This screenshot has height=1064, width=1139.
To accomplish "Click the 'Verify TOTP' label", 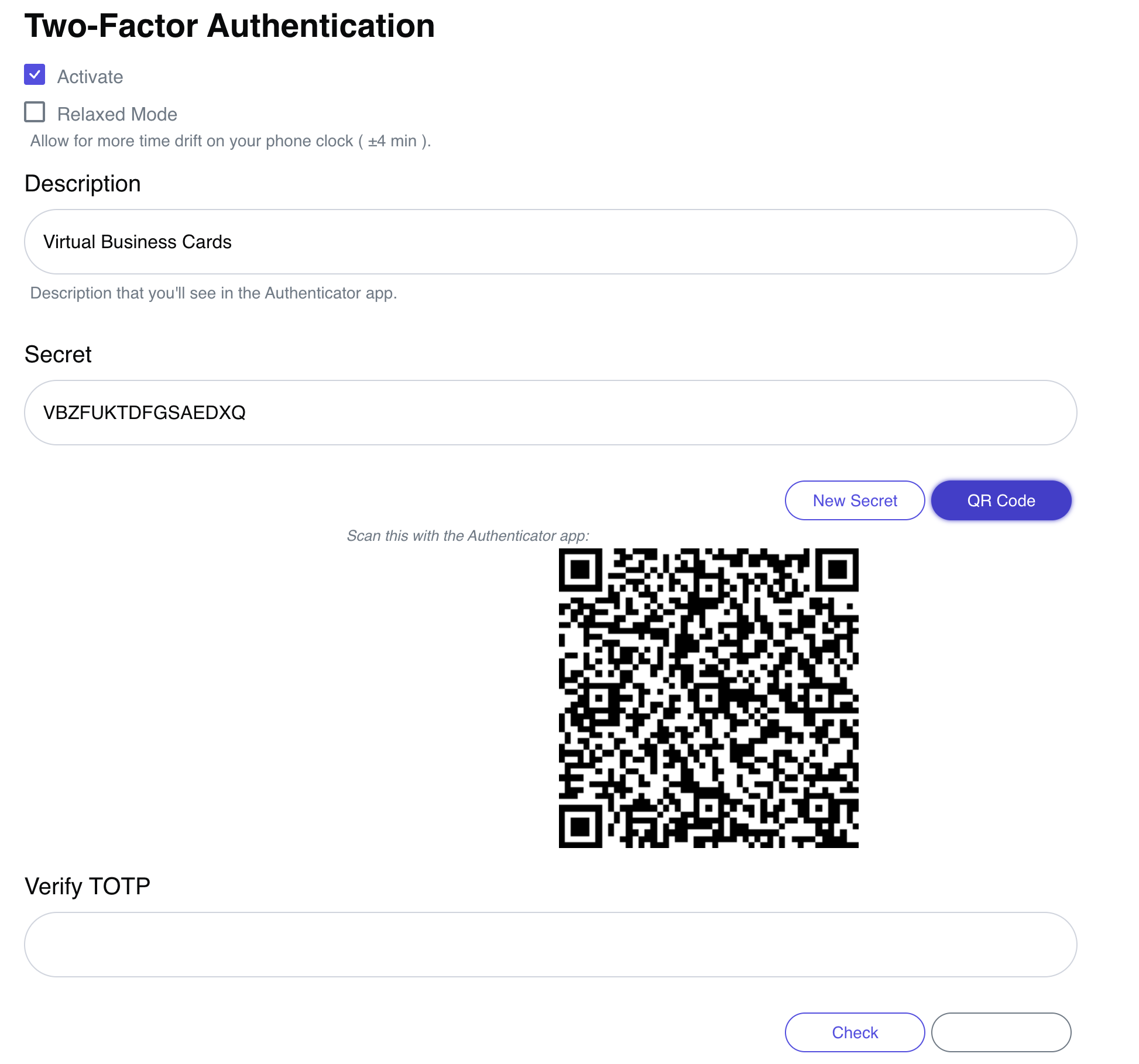I will tap(87, 887).
